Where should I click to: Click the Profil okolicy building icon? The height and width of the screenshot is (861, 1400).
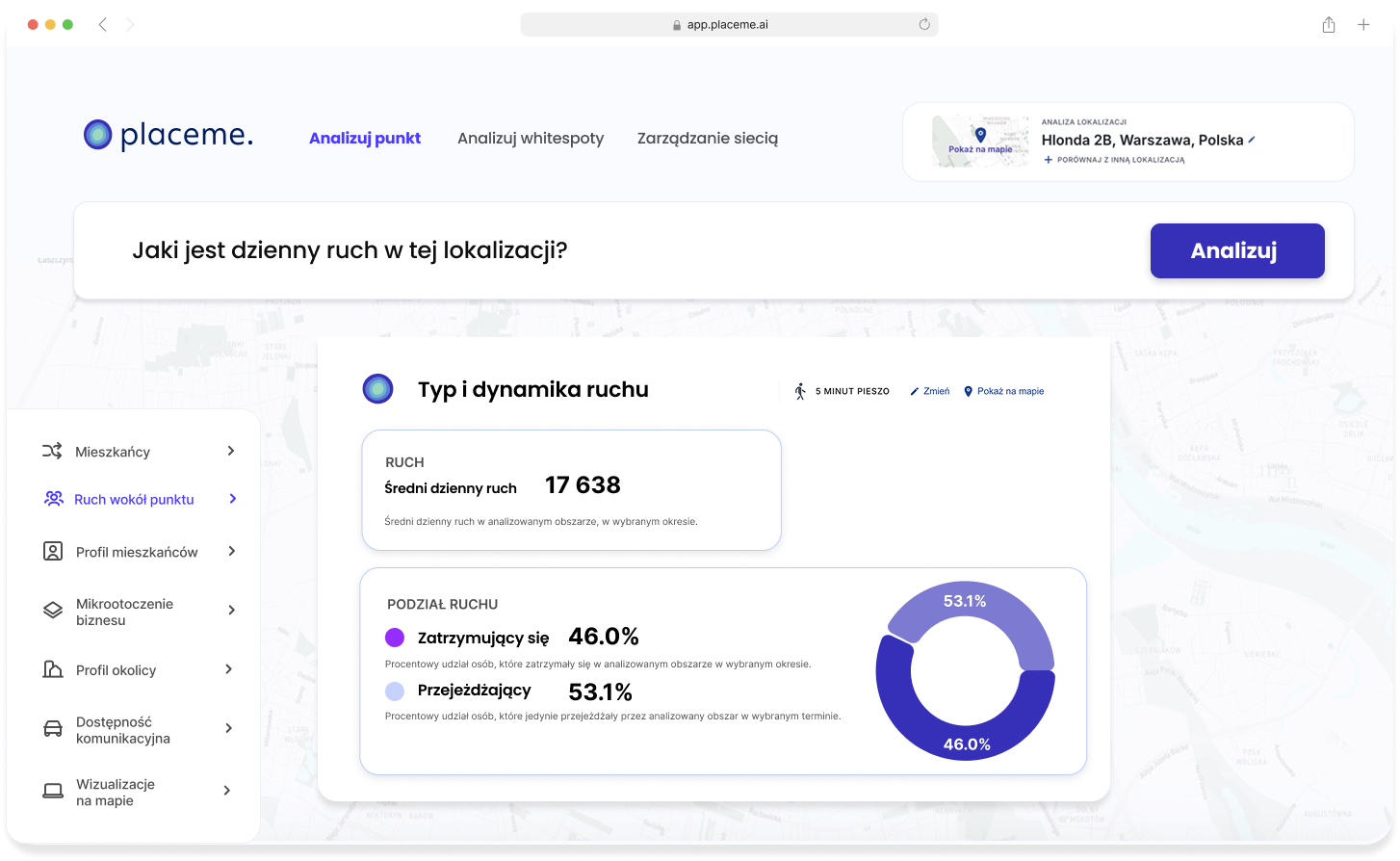tap(53, 669)
